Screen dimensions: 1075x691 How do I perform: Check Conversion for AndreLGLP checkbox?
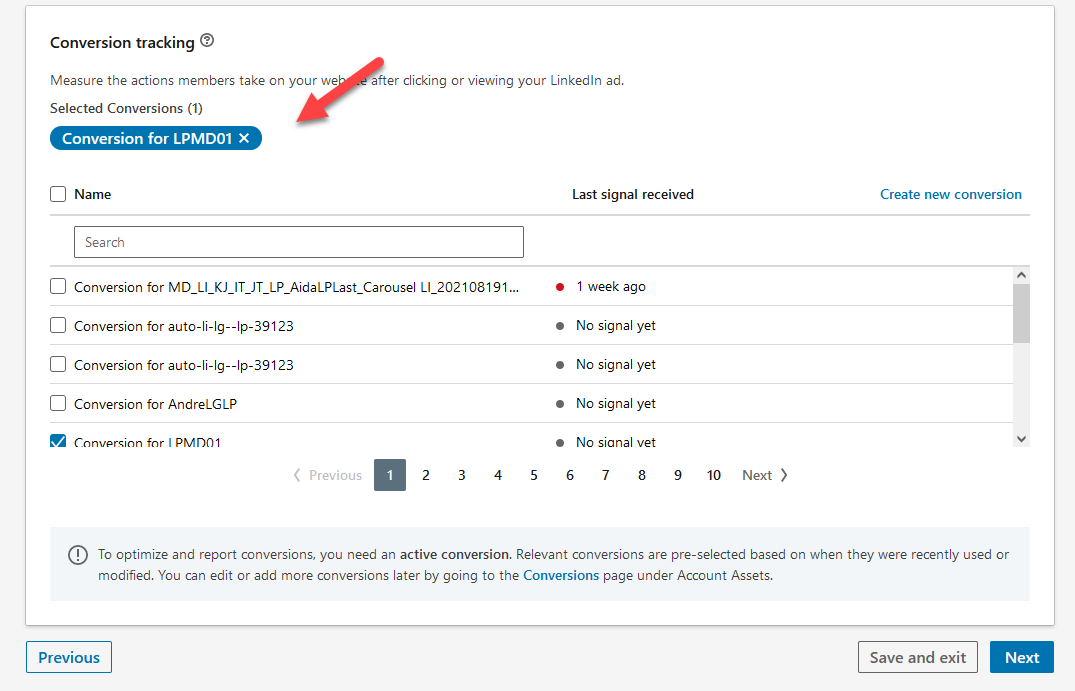(58, 404)
